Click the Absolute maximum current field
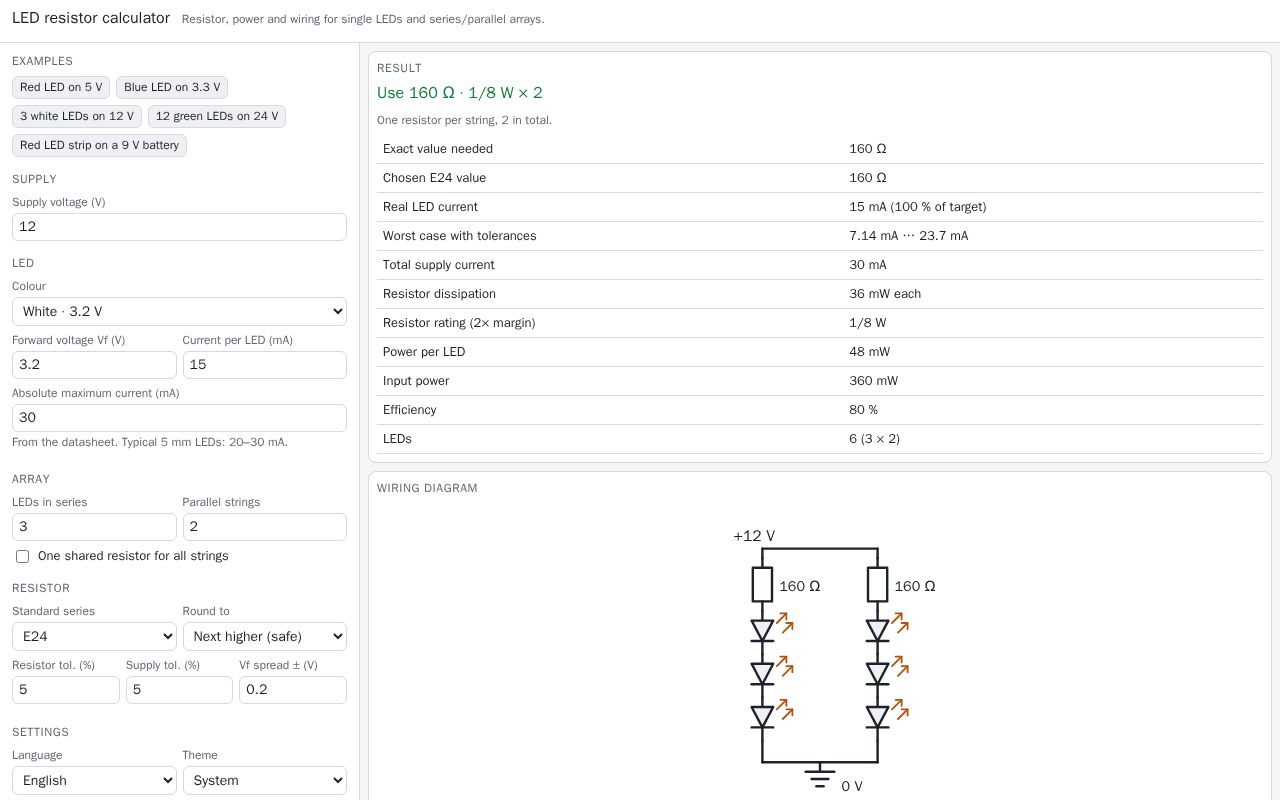The width and height of the screenshot is (1280, 800). pyautogui.click(x=179, y=418)
